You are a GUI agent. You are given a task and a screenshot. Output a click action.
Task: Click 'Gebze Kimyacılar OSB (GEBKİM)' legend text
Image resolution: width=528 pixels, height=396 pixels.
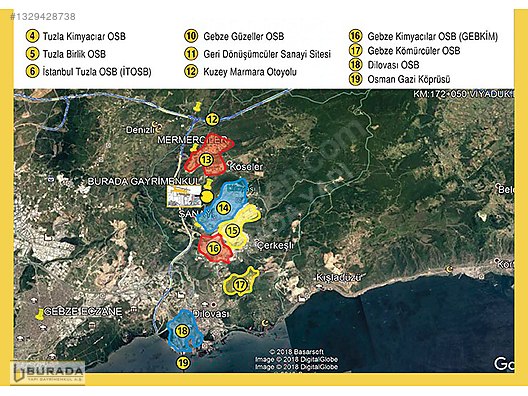click(x=432, y=36)
